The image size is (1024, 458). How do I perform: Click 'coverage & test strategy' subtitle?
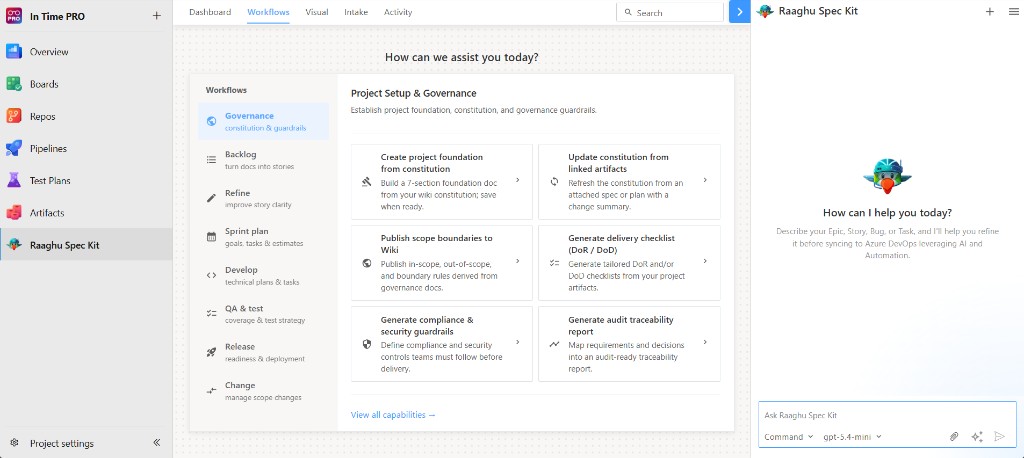click(x=264, y=320)
